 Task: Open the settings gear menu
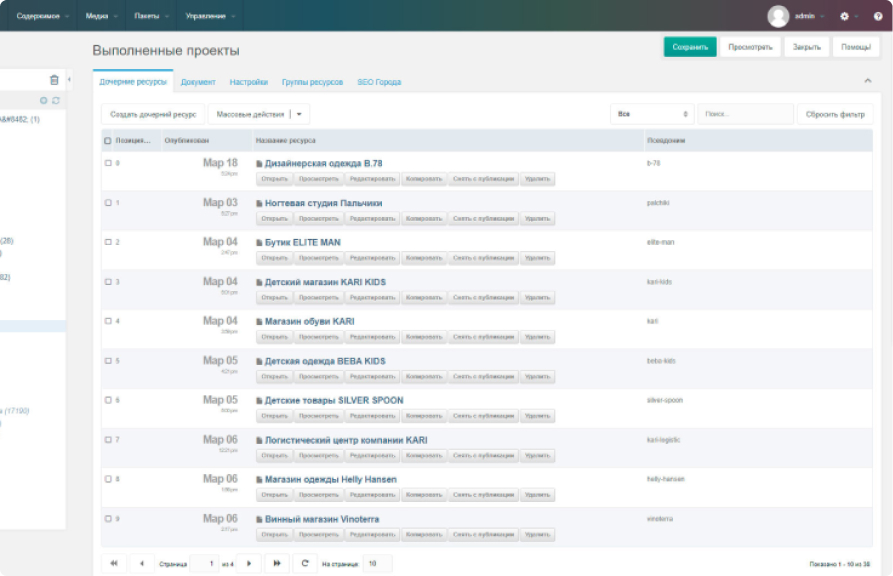(845, 16)
